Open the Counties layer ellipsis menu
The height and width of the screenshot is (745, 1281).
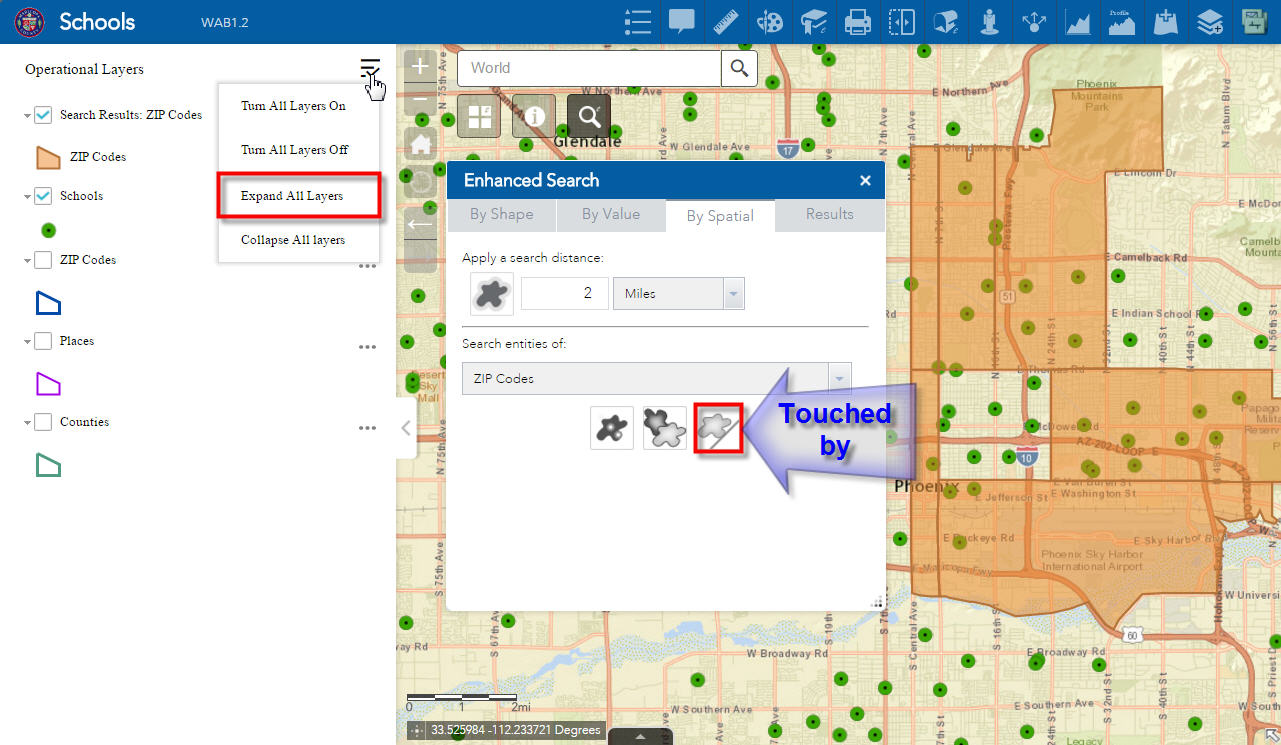click(368, 428)
